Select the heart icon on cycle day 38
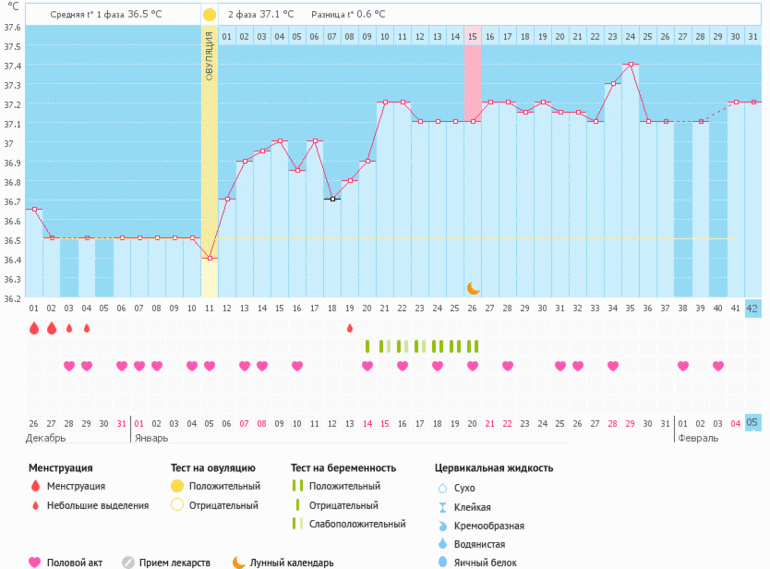Viewport: 770px width, 569px height. click(683, 366)
